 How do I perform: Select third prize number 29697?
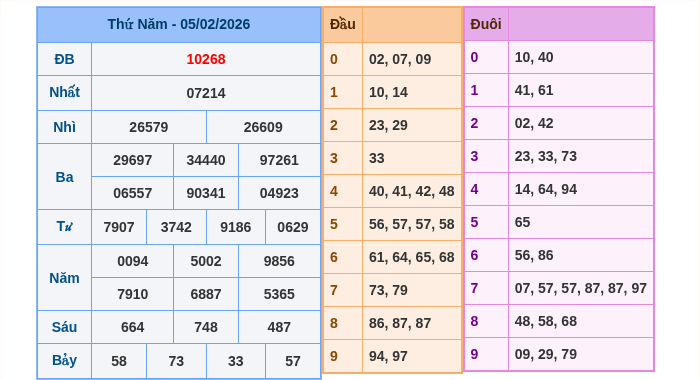[133, 160]
